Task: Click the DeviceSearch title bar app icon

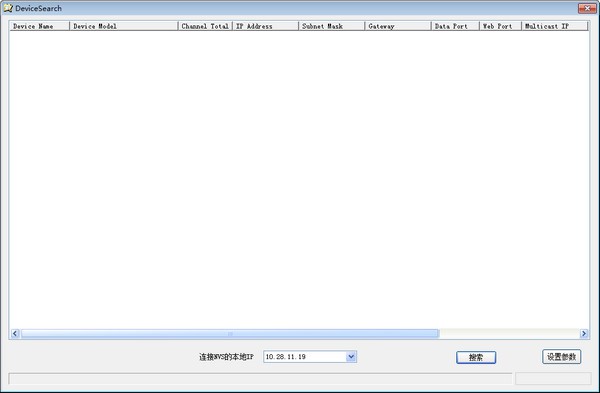Action: (8, 8)
